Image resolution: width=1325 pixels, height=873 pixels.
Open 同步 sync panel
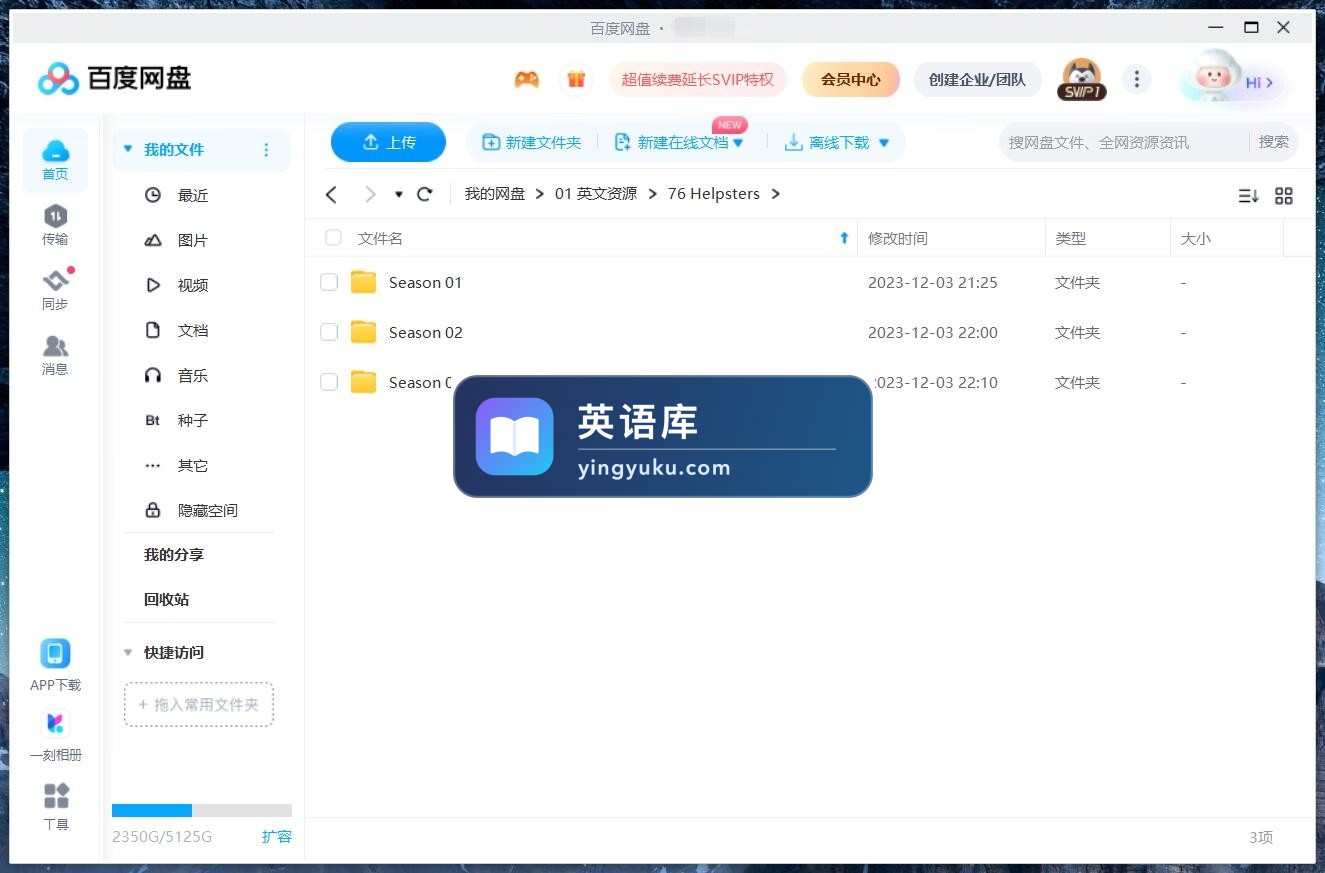[x=55, y=290]
